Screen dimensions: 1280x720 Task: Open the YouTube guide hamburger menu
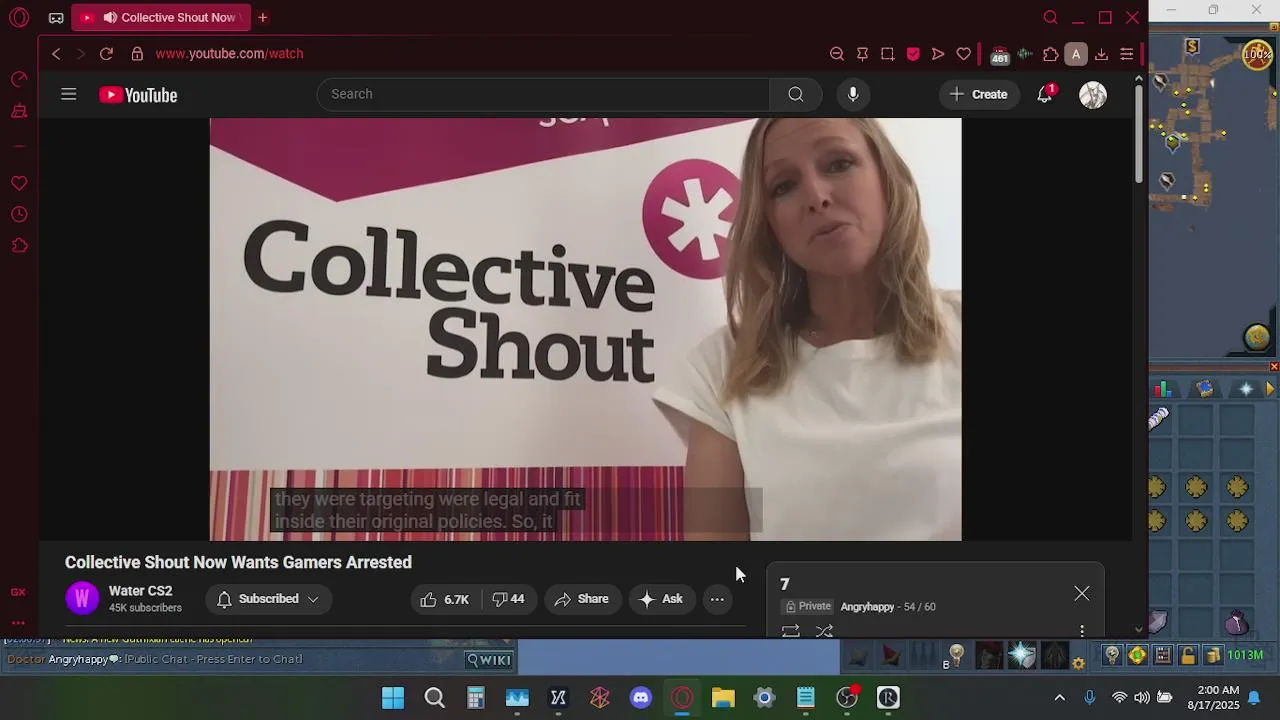tap(68, 94)
